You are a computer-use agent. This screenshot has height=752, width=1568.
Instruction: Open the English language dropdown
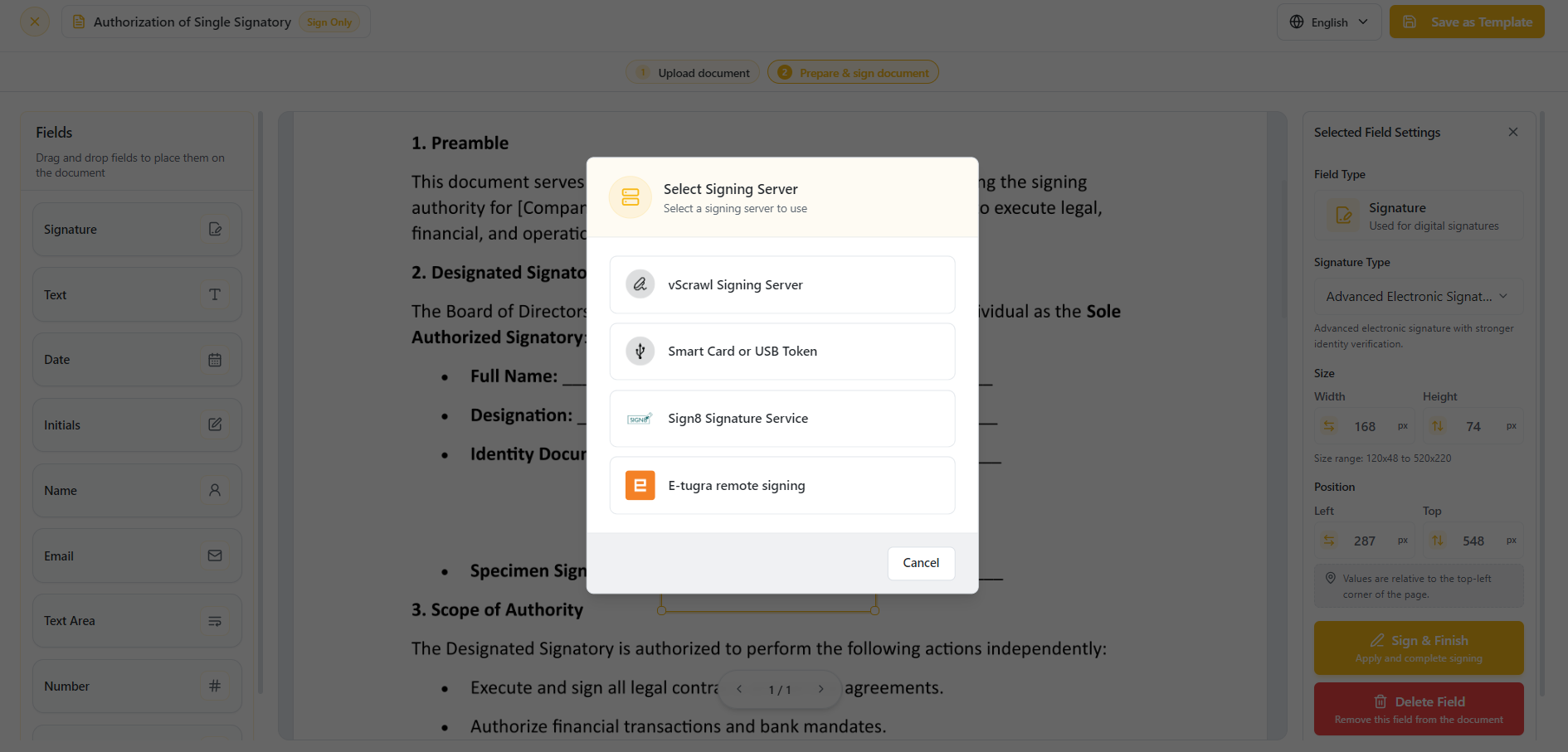pyautogui.click(x=1328, y=22)
